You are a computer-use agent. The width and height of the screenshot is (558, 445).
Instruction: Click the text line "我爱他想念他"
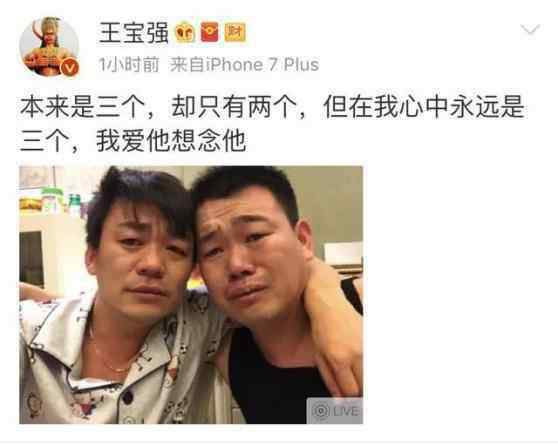171,141
